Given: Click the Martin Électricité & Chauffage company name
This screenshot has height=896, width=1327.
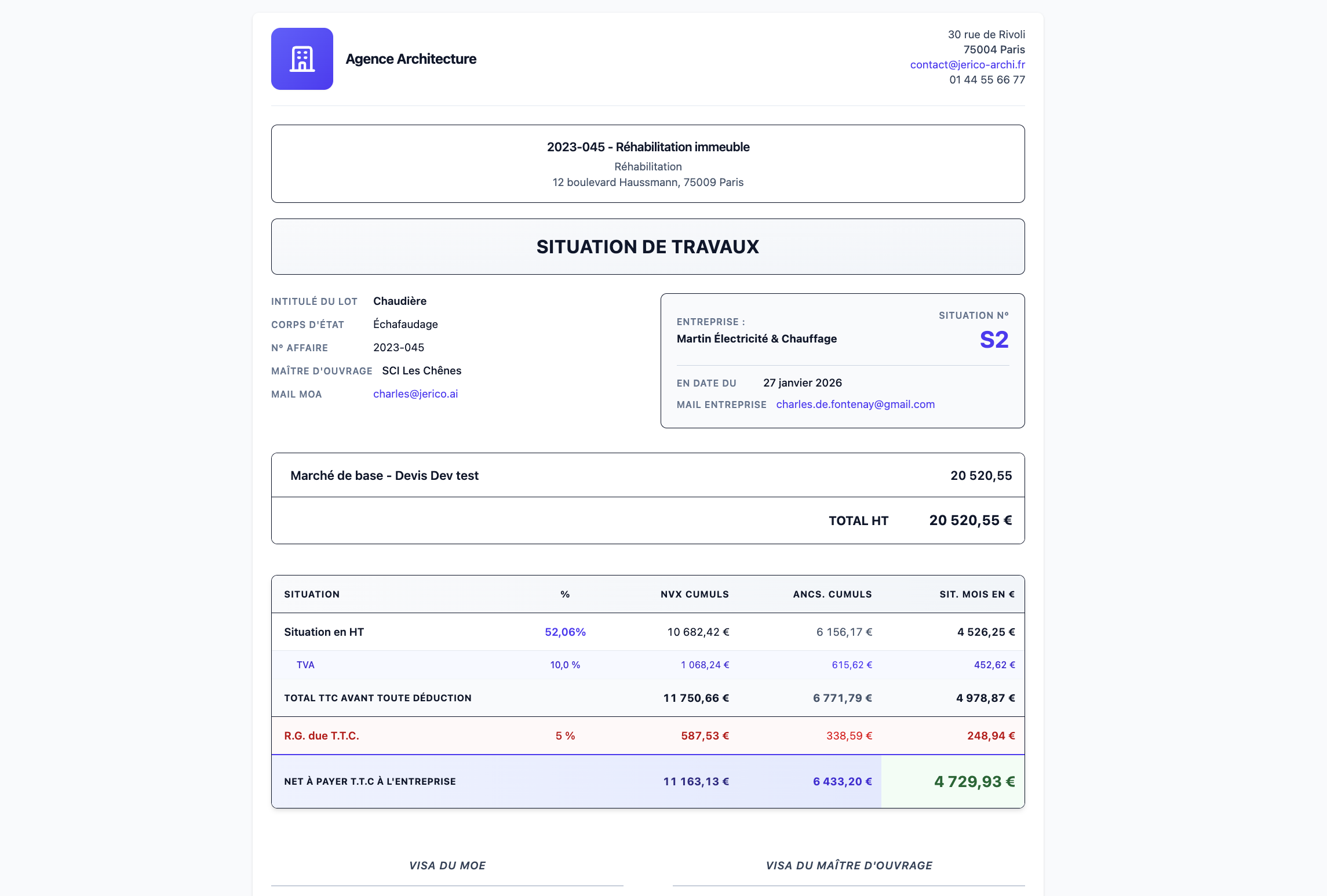Looking at the screenshot, I should (756, 338).
